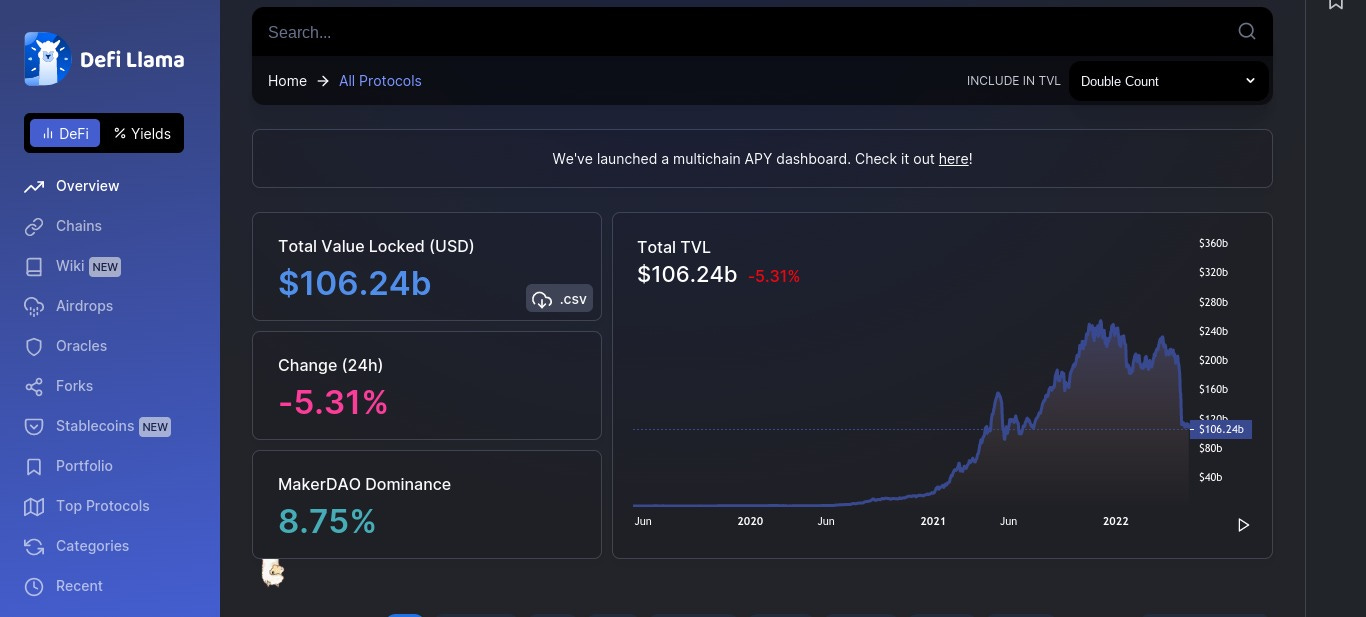The image size is (1366, 617).
Task: Play the TVL chart animation
Action: point(1243,525)
